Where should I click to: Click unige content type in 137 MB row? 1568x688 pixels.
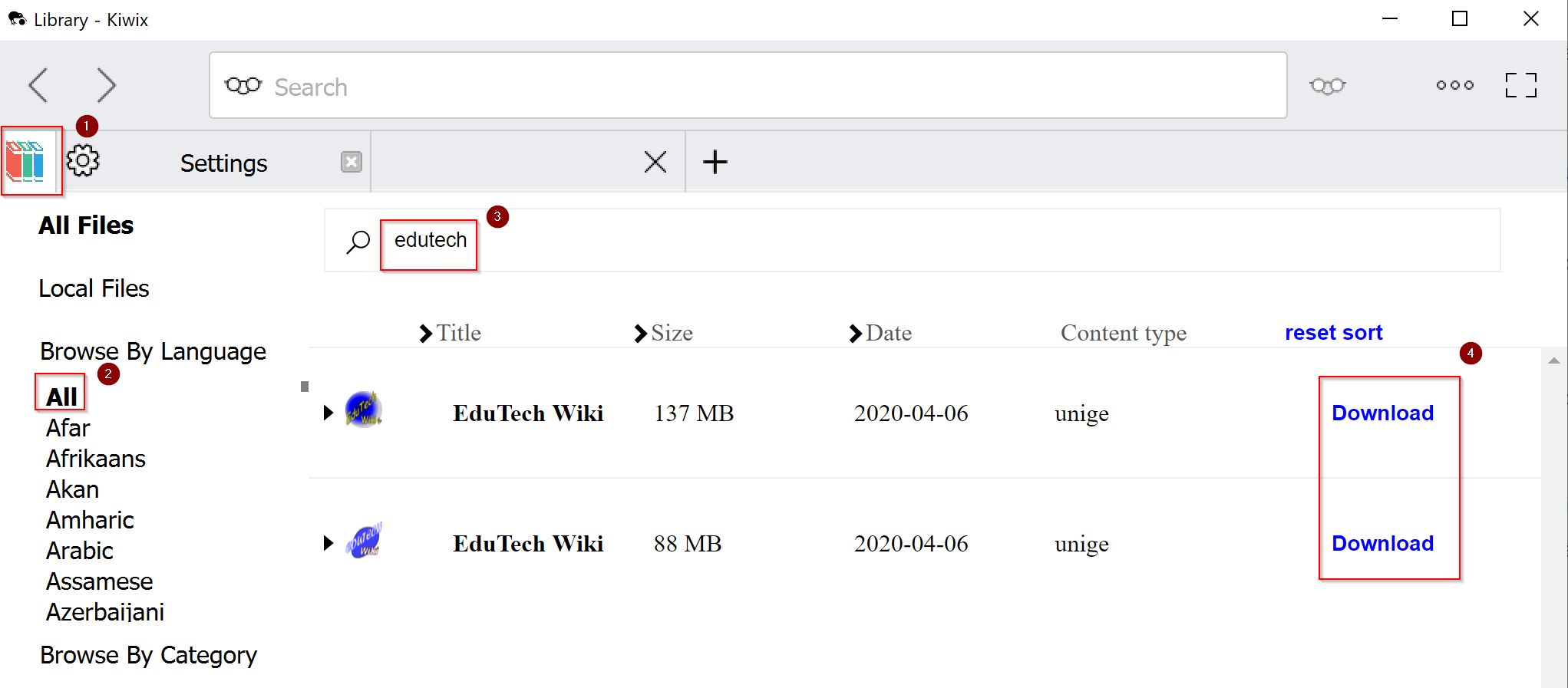click(1081, 414)
